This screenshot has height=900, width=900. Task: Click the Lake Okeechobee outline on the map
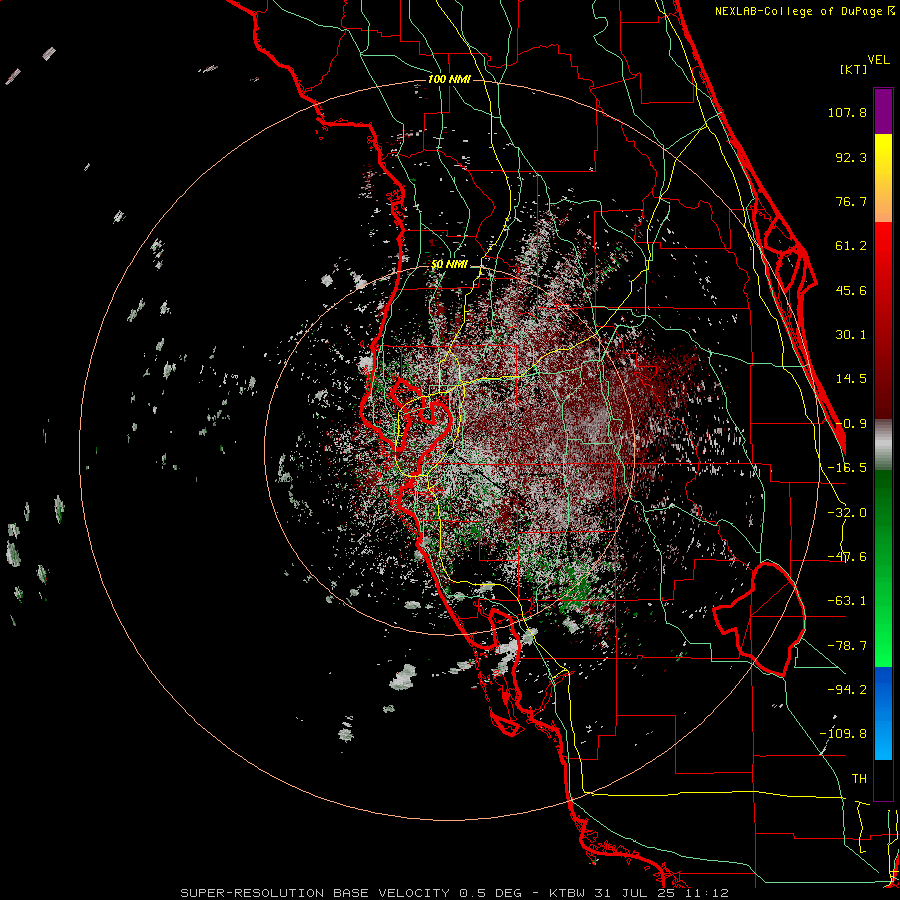[759, 619]
